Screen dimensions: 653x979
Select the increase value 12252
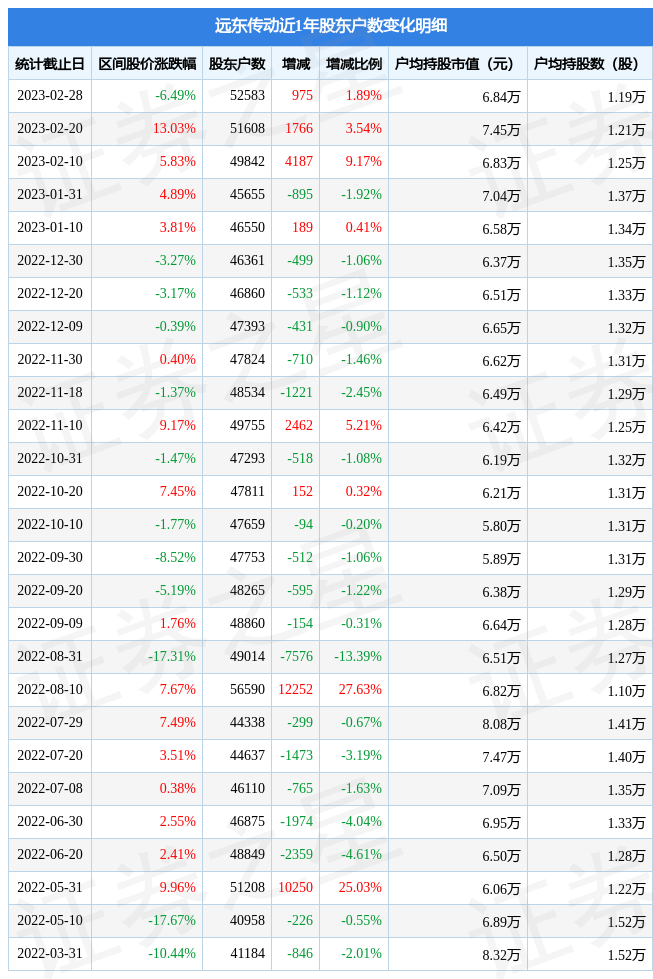[x=296, y=691]
